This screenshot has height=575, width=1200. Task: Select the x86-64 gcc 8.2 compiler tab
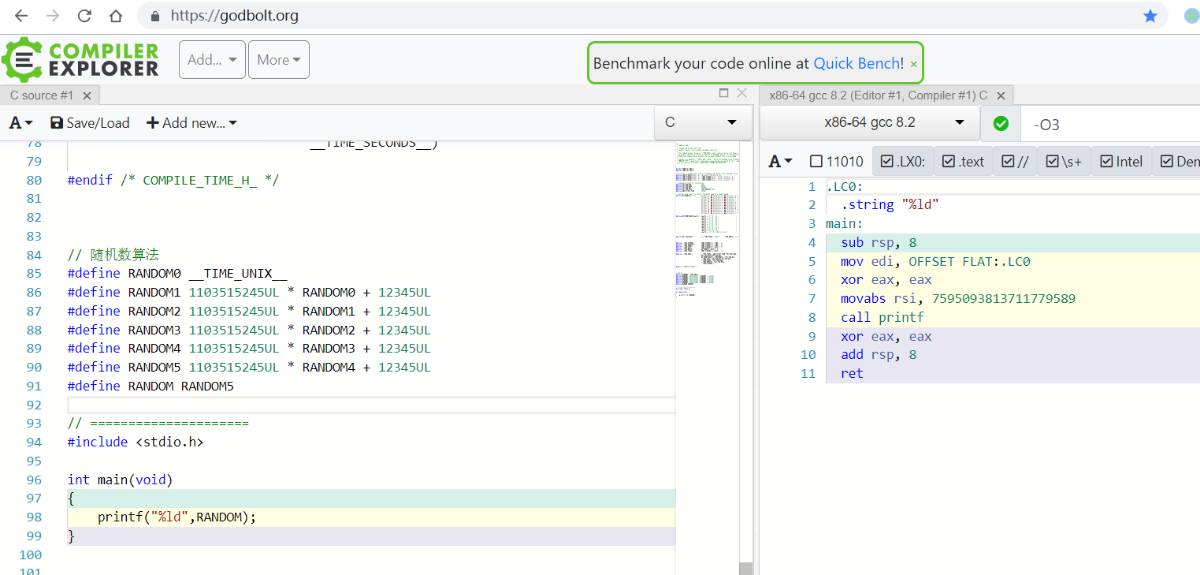click(x=878, y=95)
